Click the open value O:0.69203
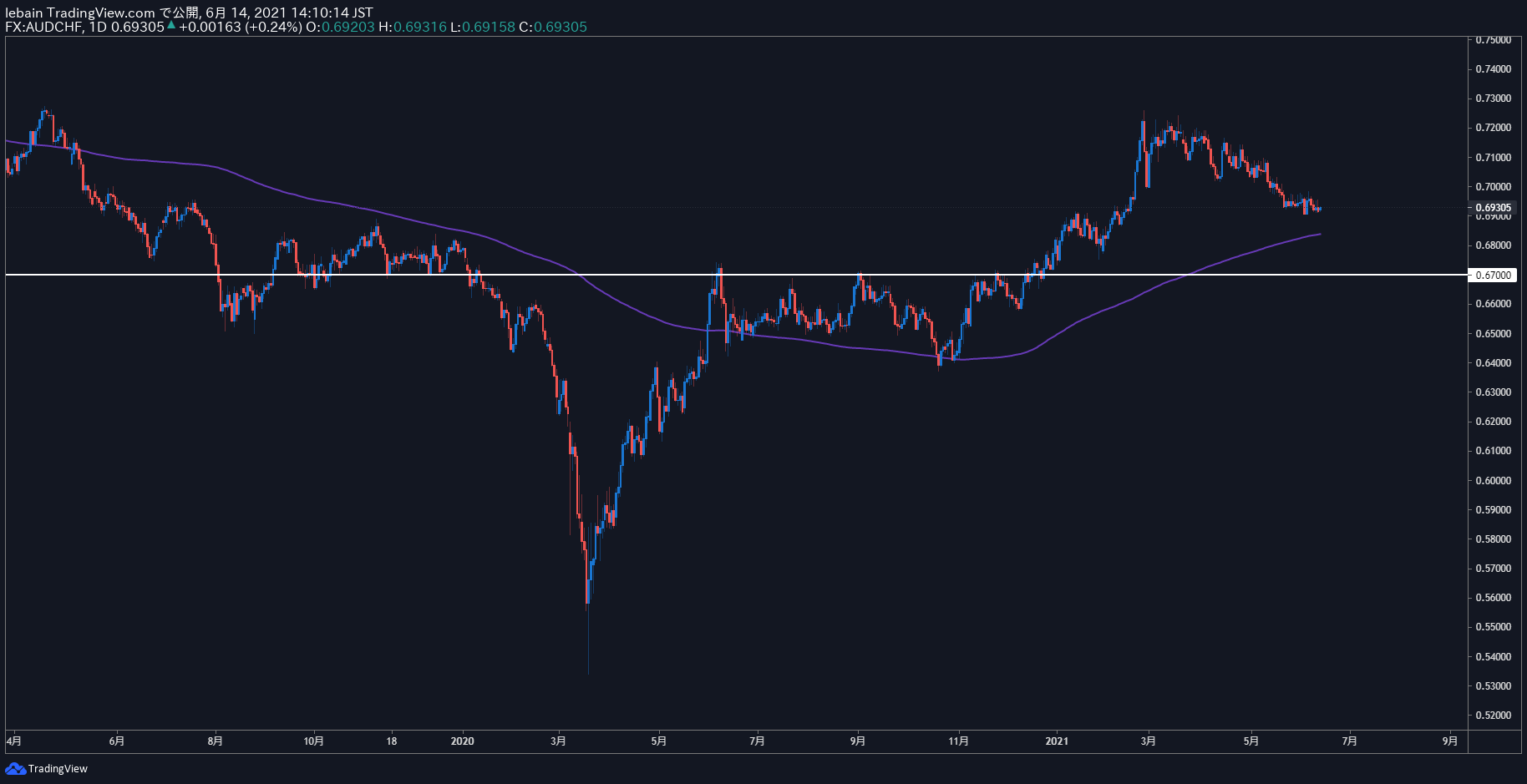The width and height of the screenshot is (1527, 784). point(340,27)
